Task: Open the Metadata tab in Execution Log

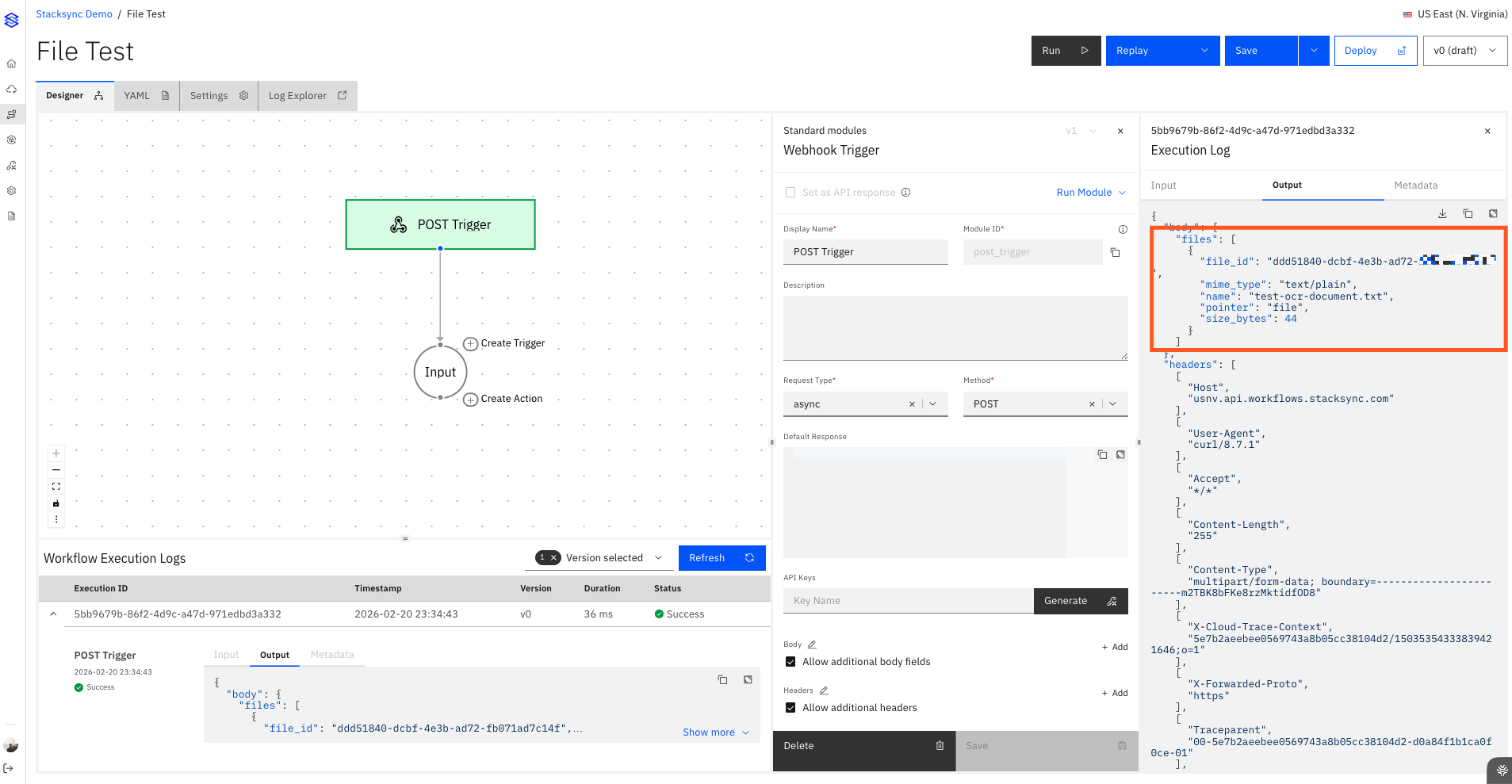Action: click(x=1415, y=185)
